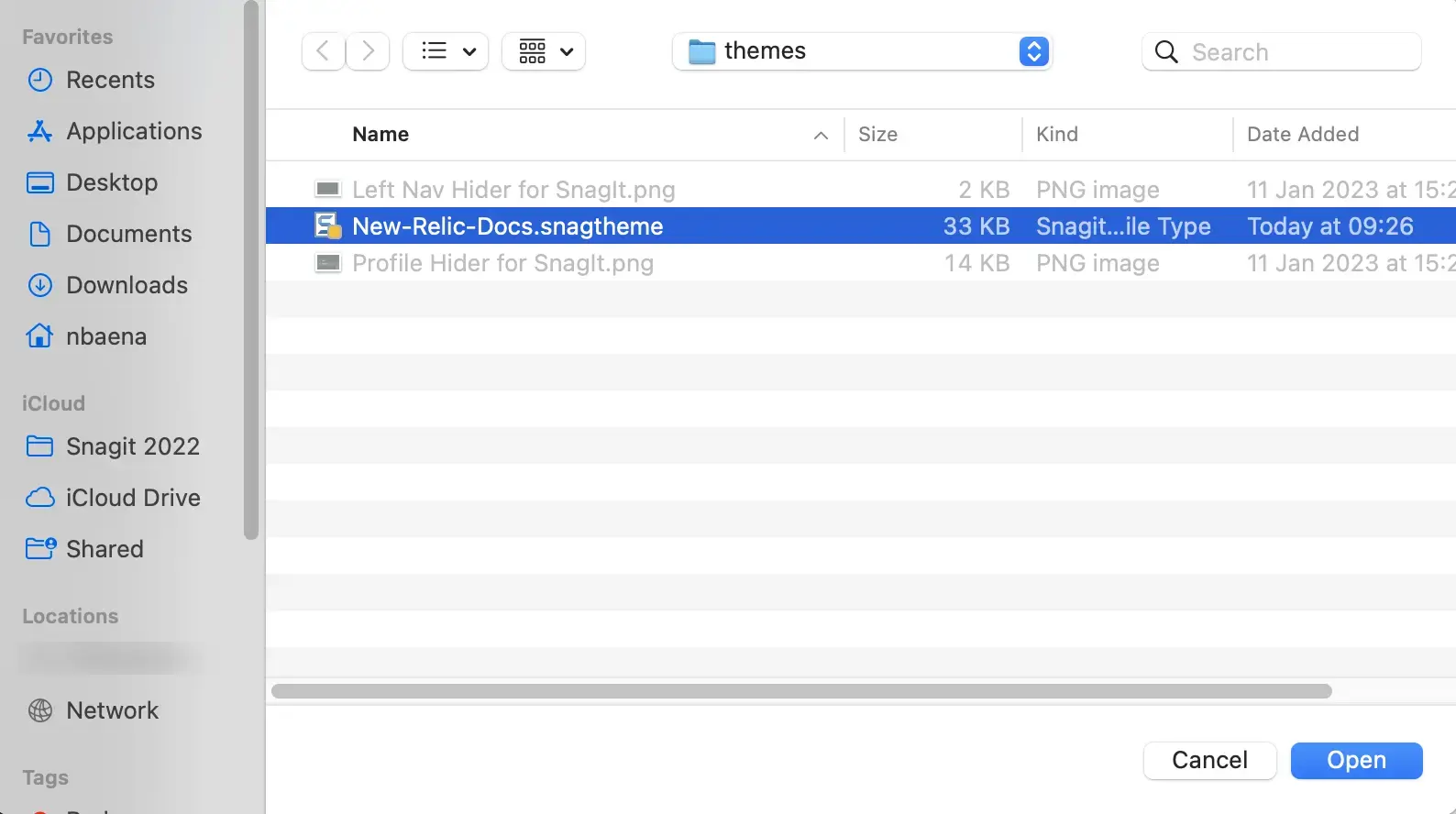Select the Downloads sidebar item
This screenshot has width=1456, height=814.
(127, 286)
